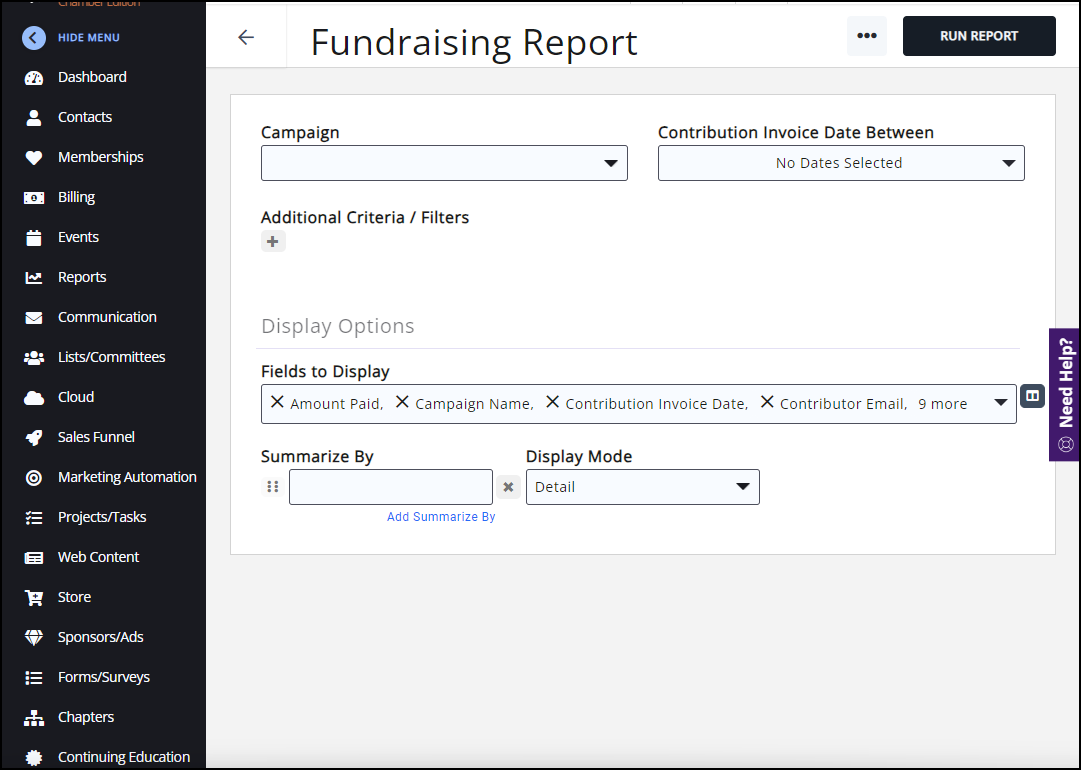Click the Store shopping cart icon
Screen dimensions: 1081x770
click(x=34, y=597)
